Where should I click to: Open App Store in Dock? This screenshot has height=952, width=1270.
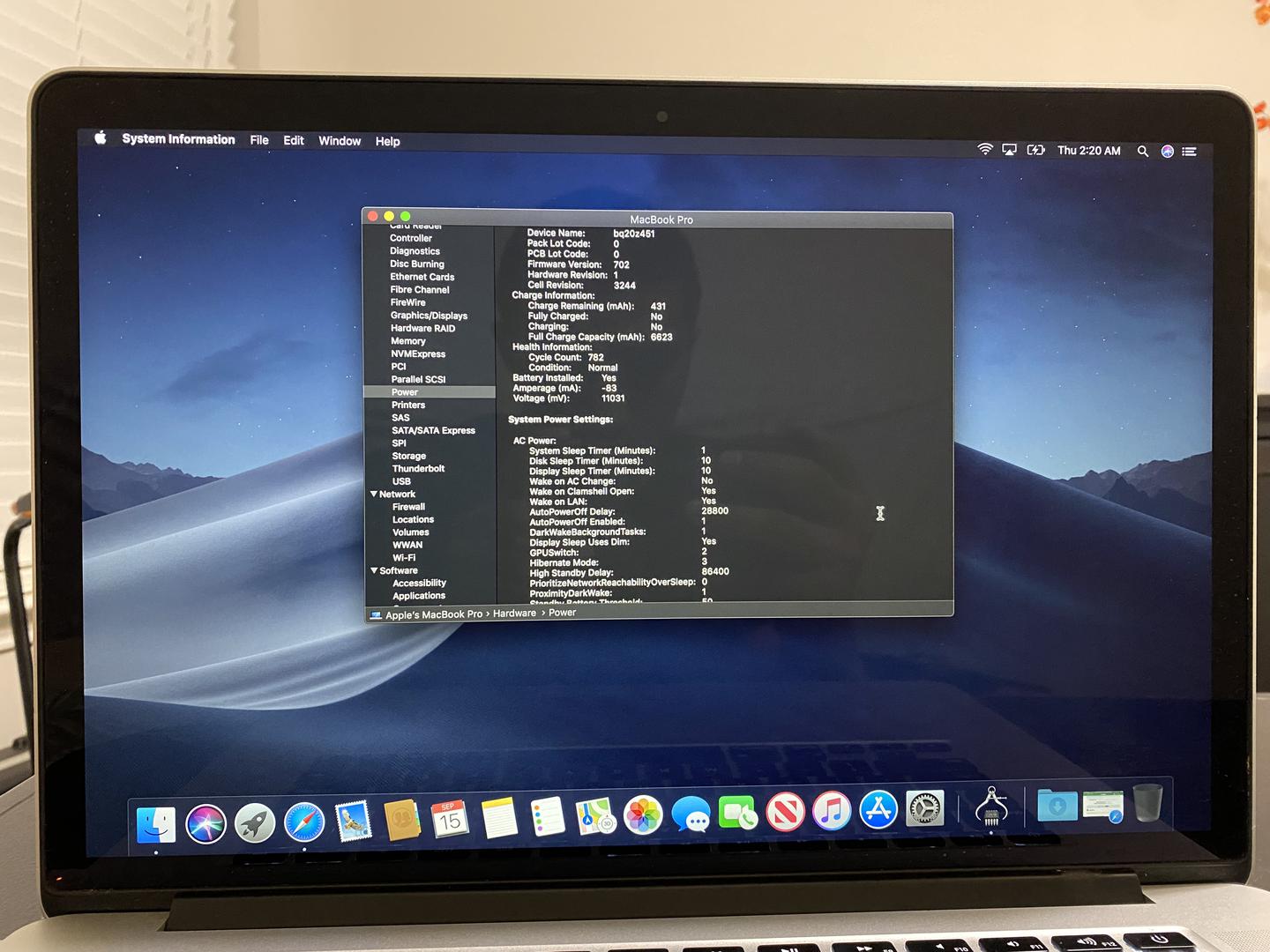click(878, 809)
